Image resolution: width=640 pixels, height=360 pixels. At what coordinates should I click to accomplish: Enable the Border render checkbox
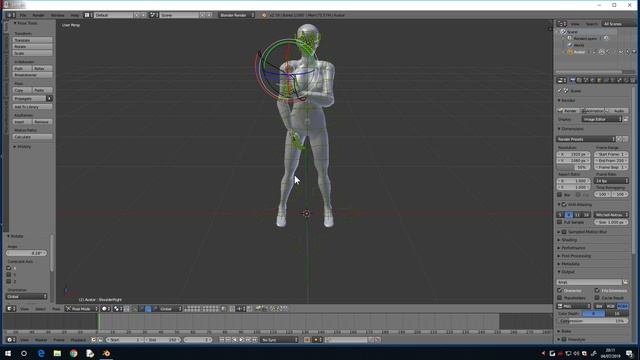[560, 195]
